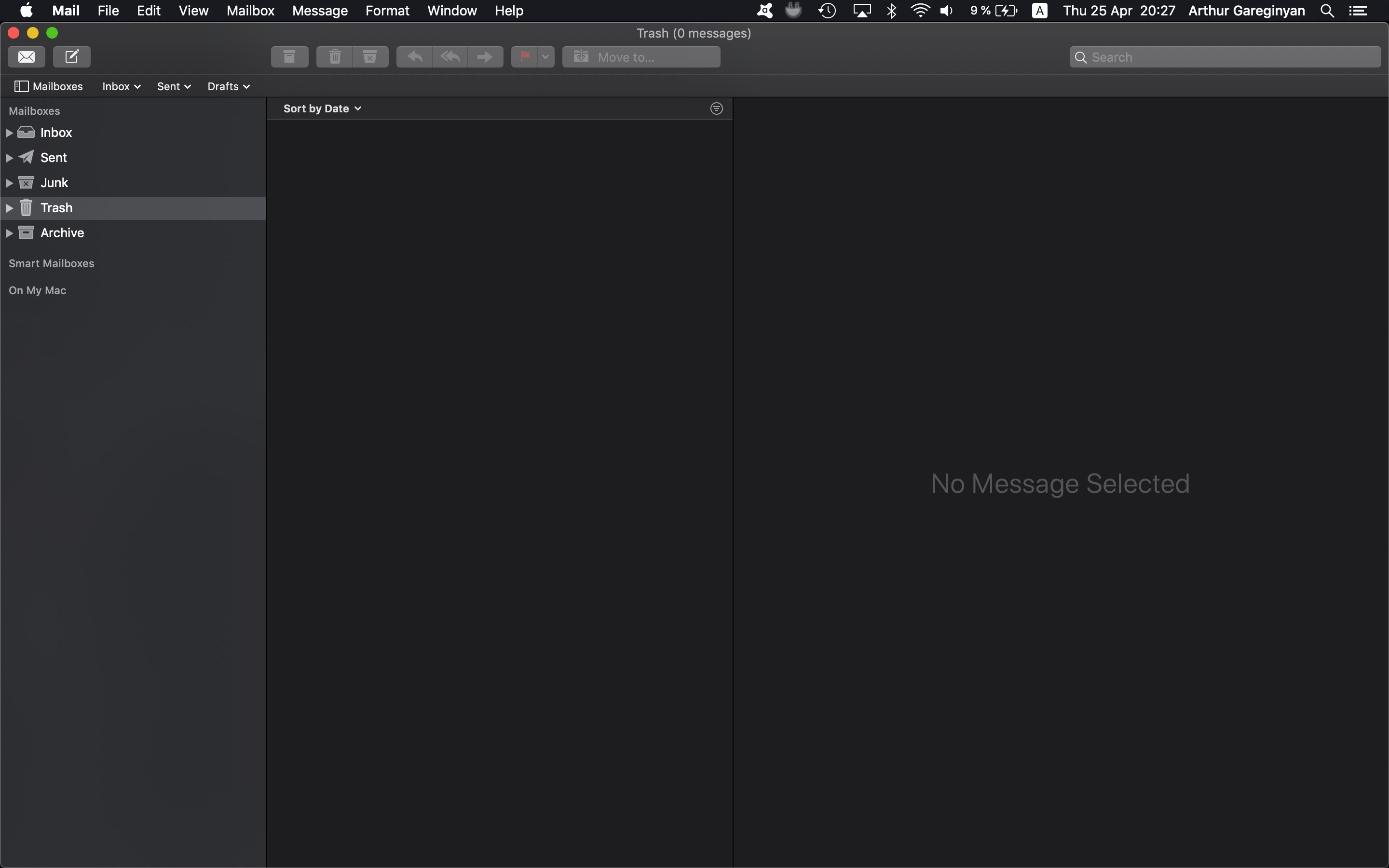
Task: Click the forward message icon
Action: [485, 57]
